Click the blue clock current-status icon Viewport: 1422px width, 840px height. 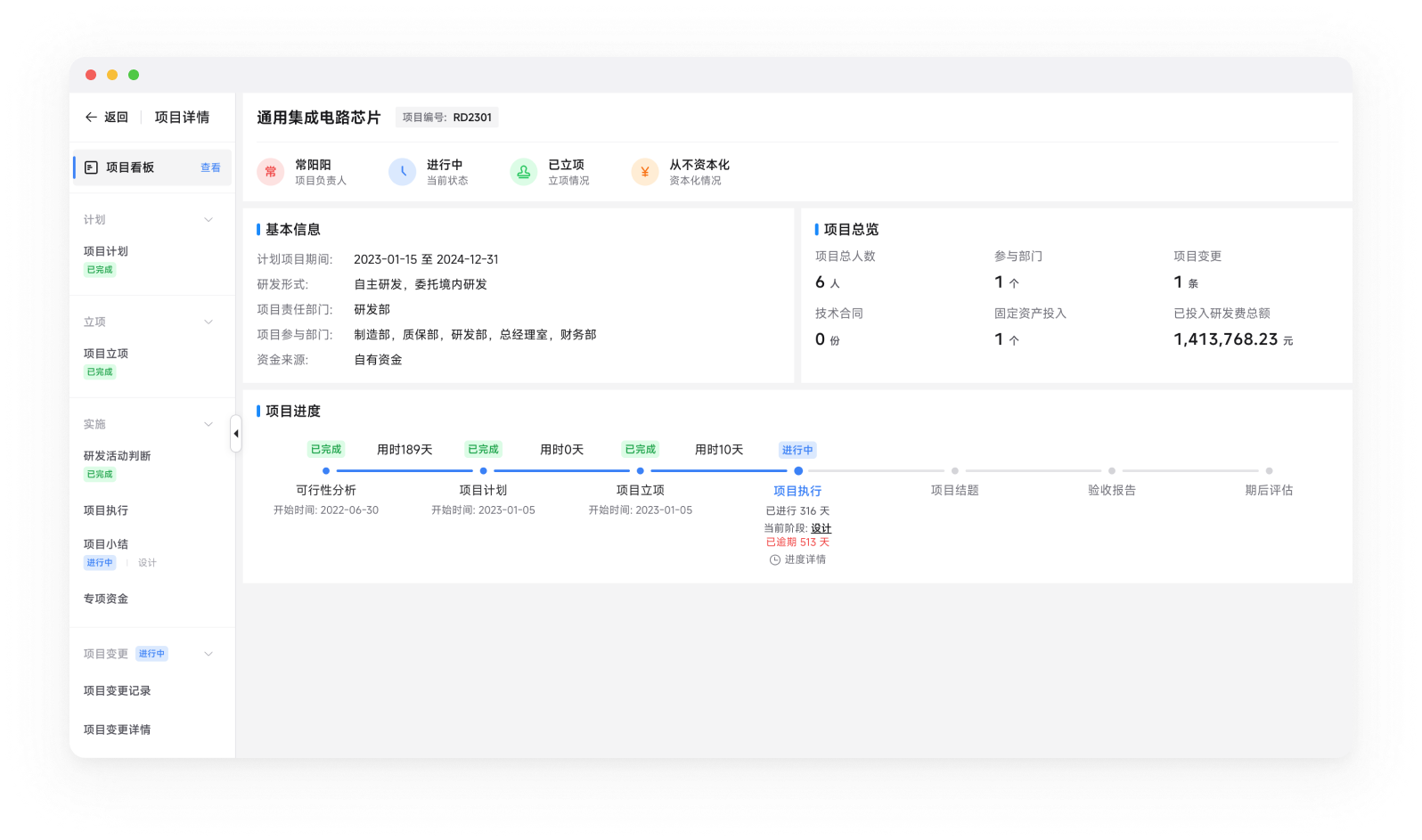[x=403, y=172]
